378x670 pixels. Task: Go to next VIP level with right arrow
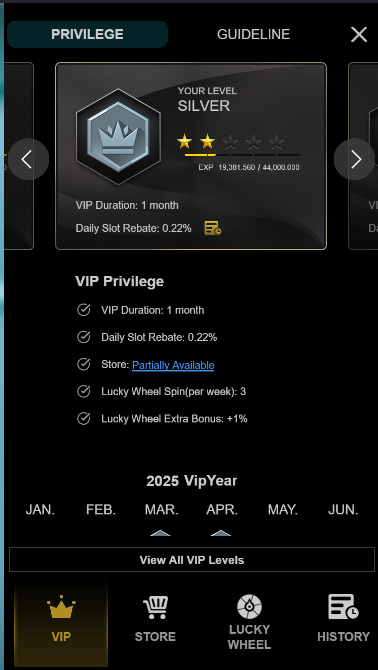click(x=355, y=159)
